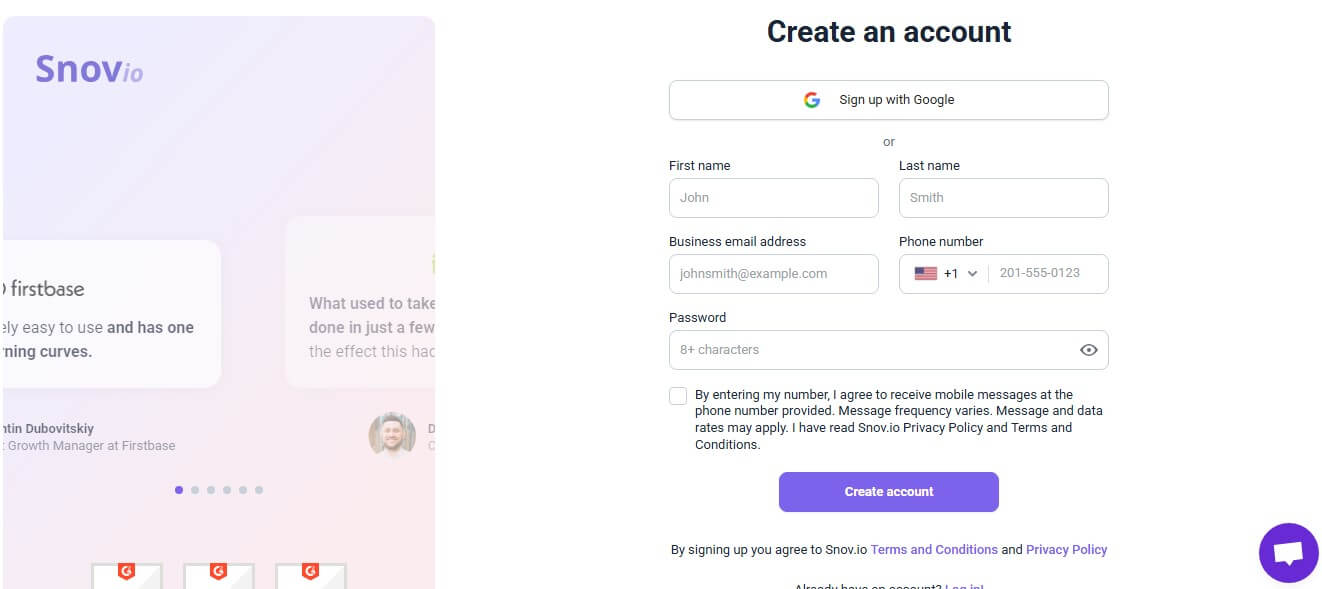Select the first carousel dot
The image size is (1322, 589).
pyautogui.click(x=179, y=490)
